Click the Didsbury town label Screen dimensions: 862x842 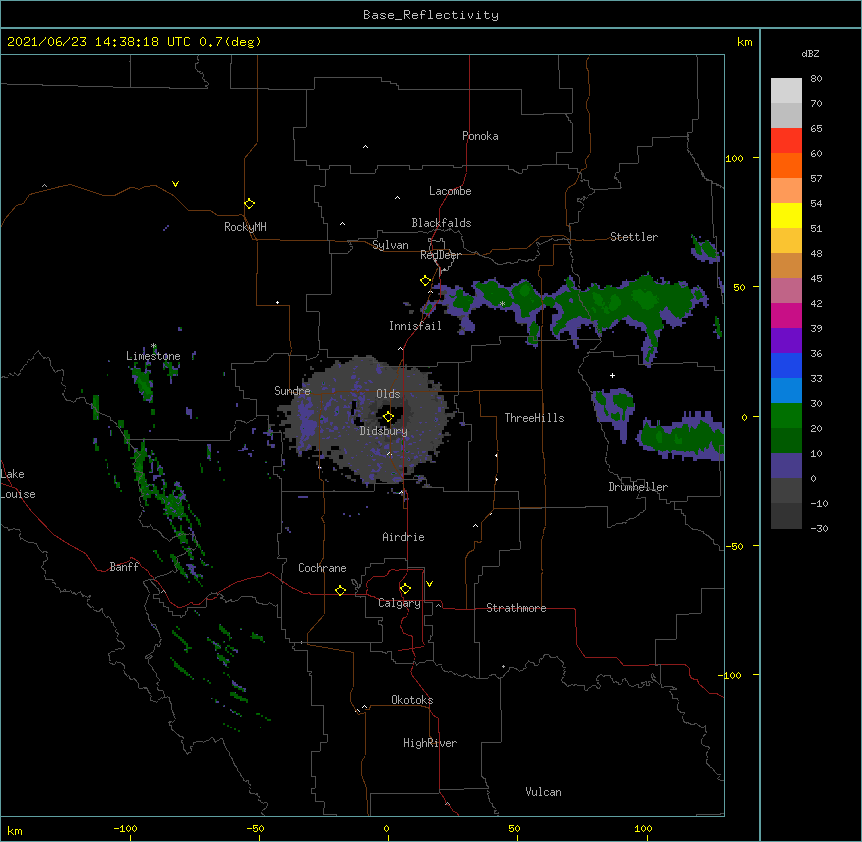click(383, 431)
